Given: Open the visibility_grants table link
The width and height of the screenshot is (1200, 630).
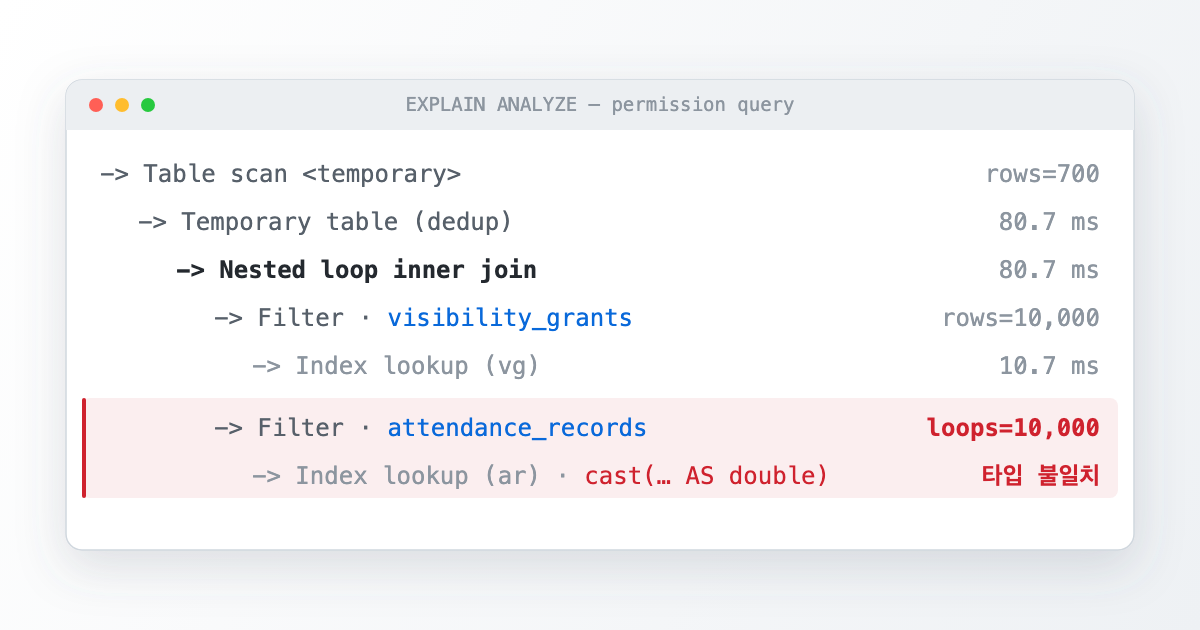Looking at the screenshot, I should [x=510, y=318].
